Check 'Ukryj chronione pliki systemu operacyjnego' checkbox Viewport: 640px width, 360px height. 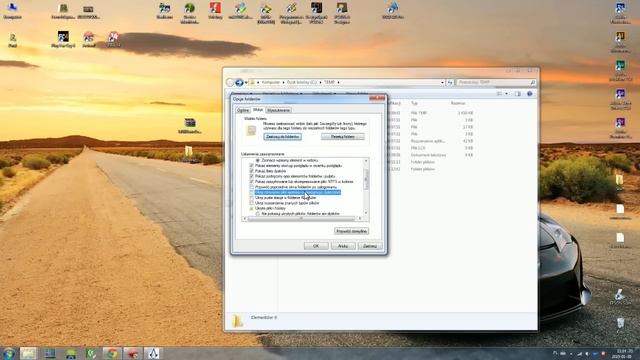point(251,192)
